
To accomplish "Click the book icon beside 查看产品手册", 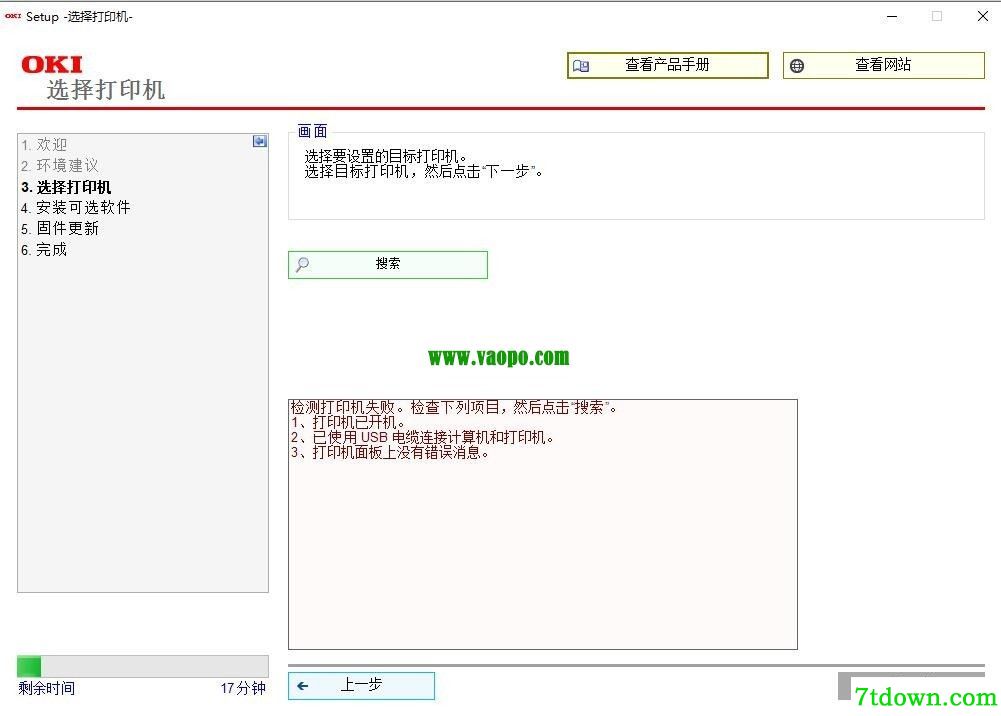I will [x=581, y=66].
